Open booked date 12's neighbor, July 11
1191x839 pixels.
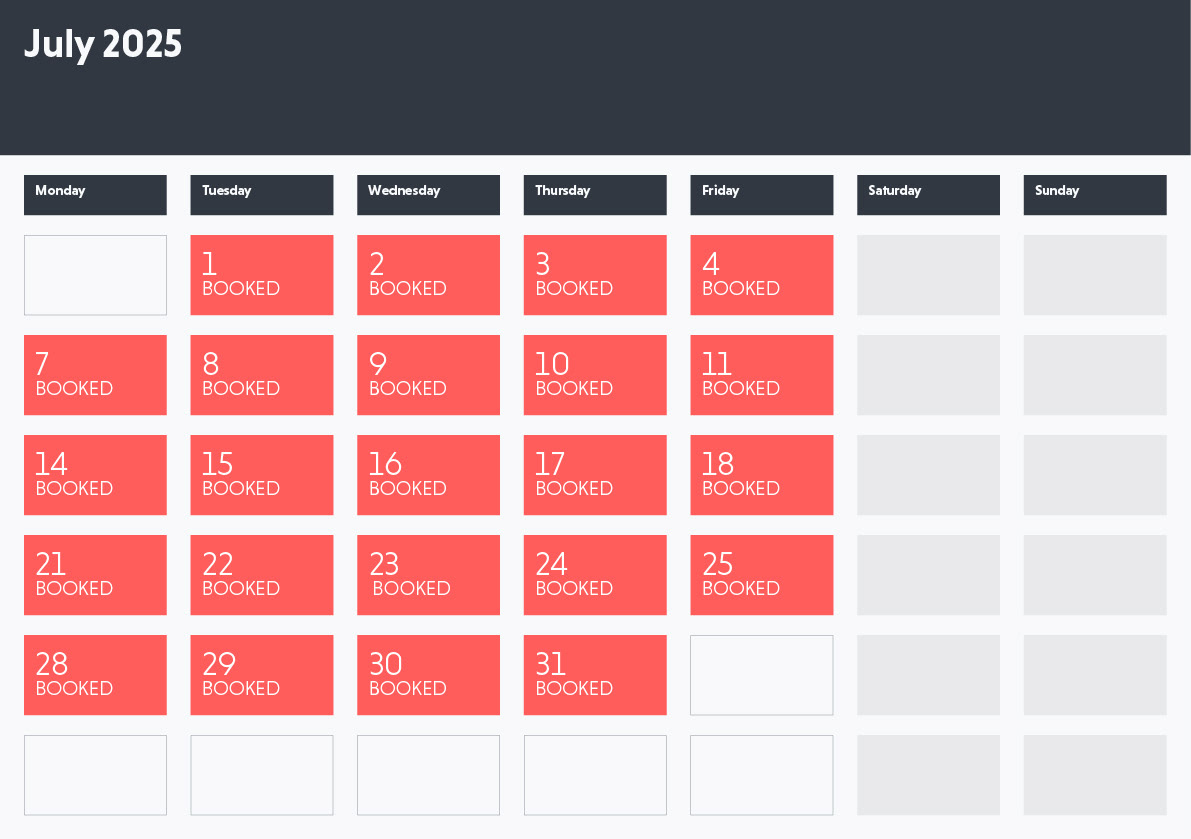point(761,375)
